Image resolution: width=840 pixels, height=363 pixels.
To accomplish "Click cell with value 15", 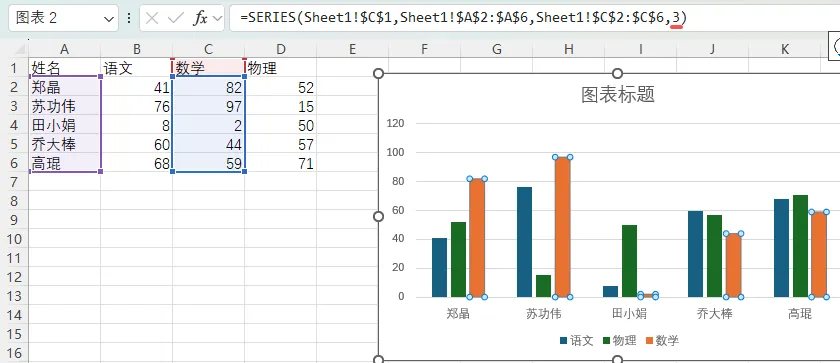I will coord(281,106).
